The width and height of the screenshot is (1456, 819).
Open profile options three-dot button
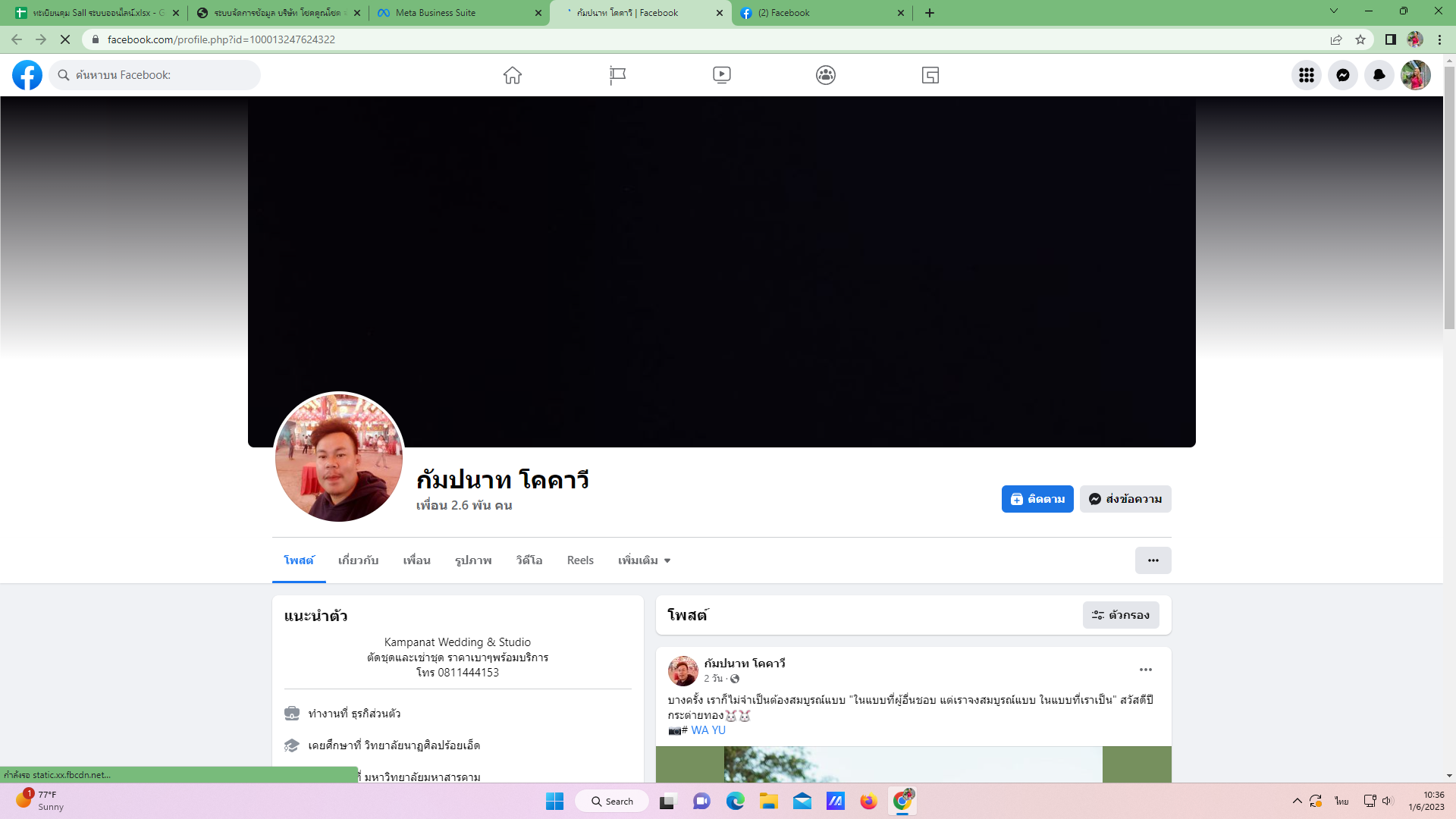pos(1153,560)
